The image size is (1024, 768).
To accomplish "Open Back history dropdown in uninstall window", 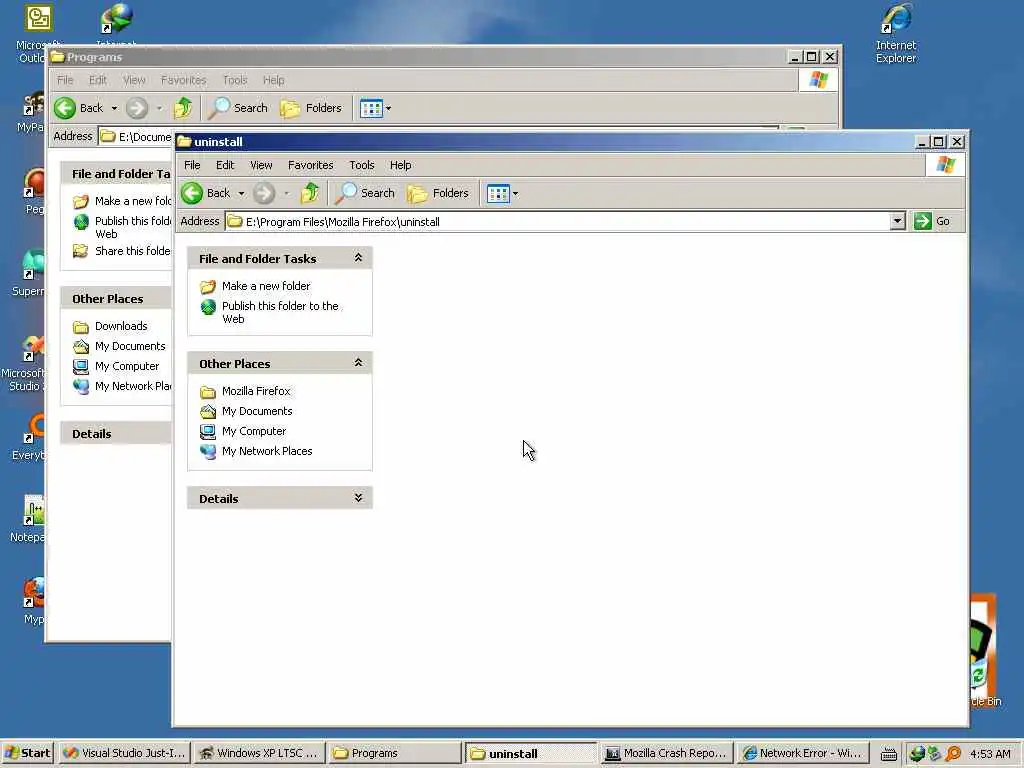I will pyautogui.click(x=241, y=194).
